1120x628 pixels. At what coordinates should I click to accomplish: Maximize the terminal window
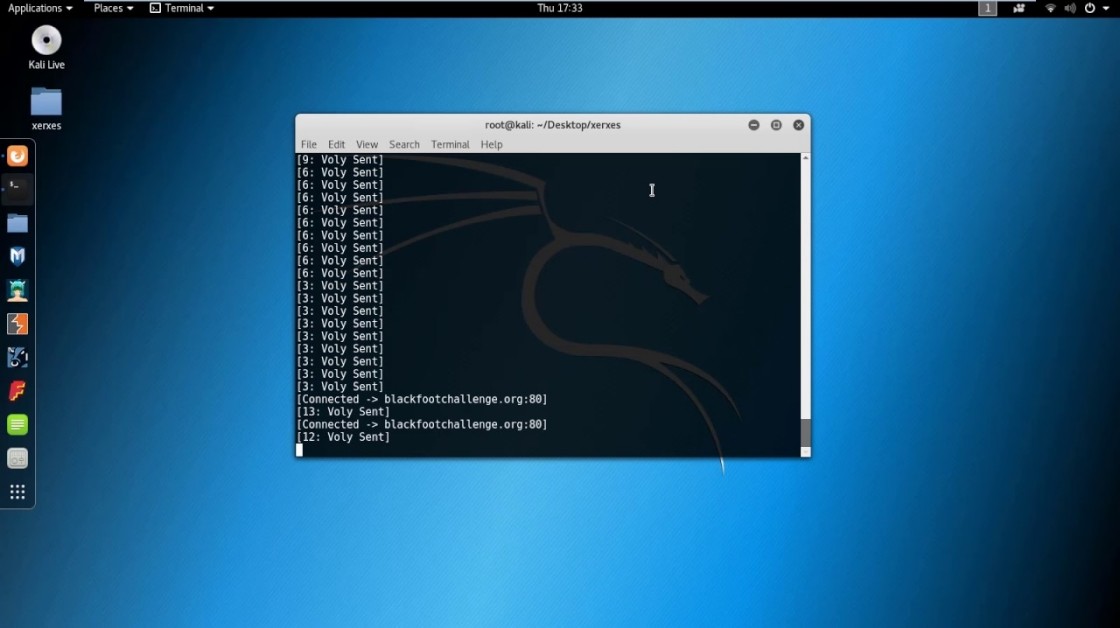(x=776, y=125)
